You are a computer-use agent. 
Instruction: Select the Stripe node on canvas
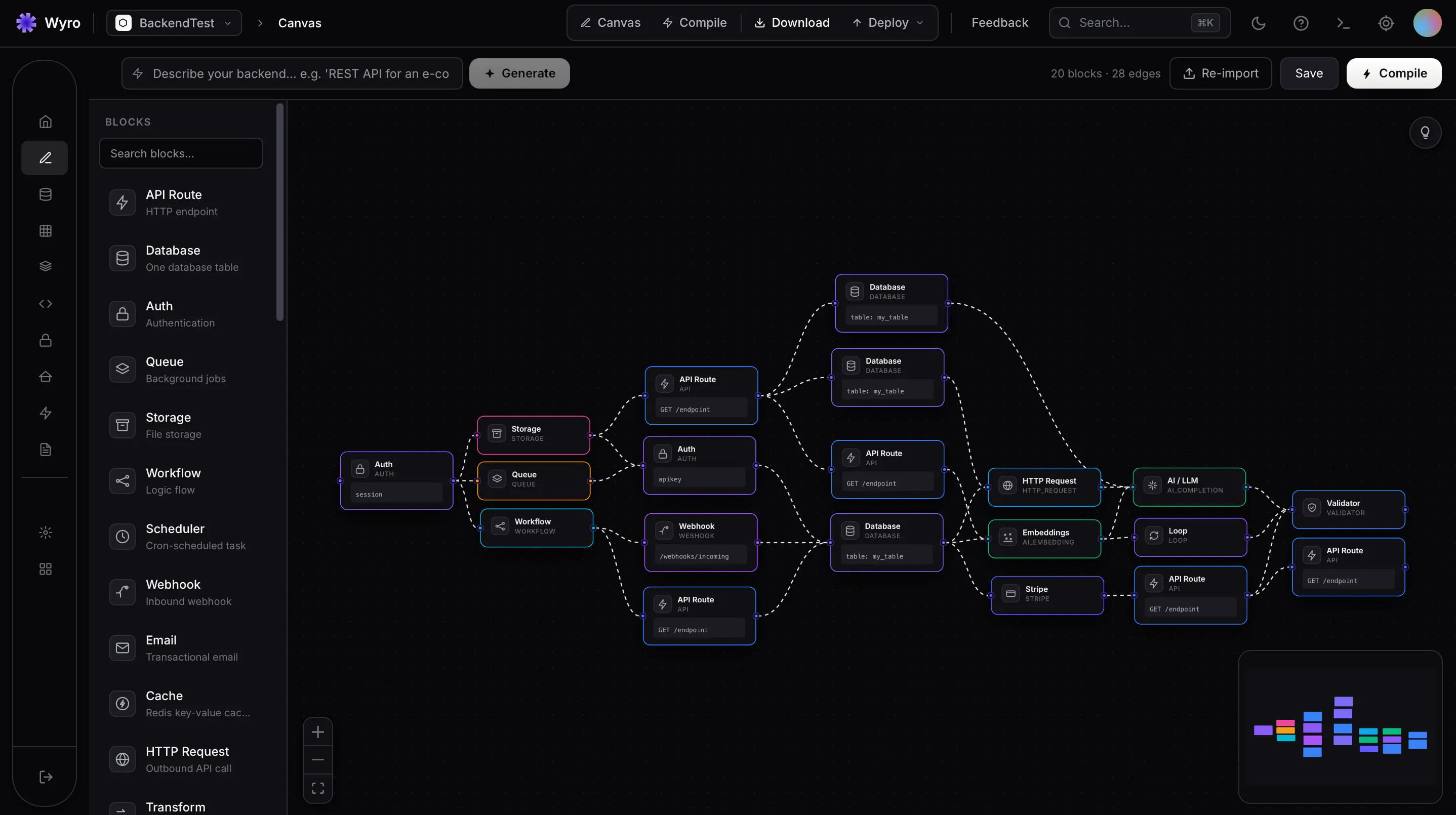coord(1047,595)
